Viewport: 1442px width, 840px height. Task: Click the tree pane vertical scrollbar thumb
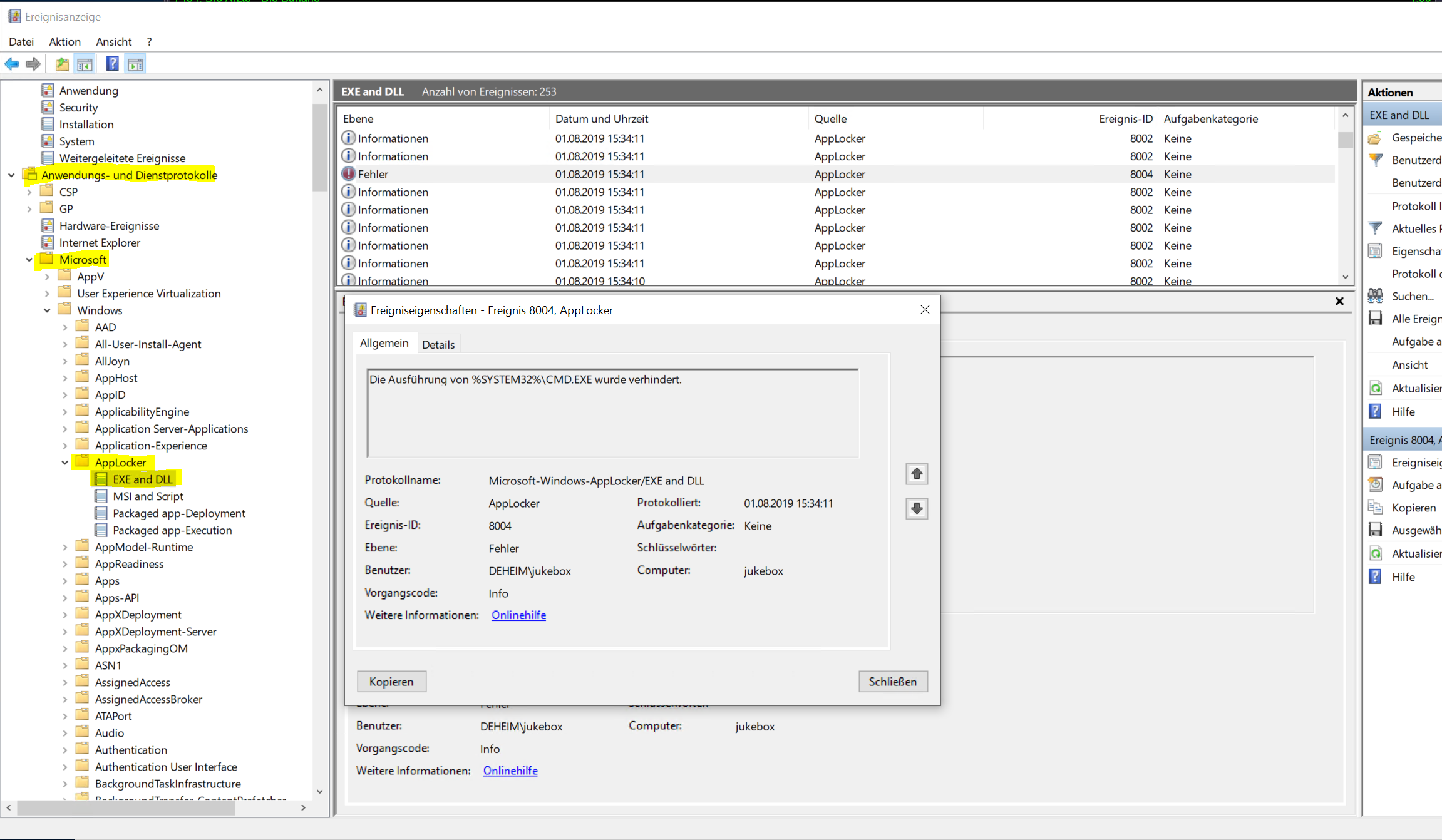coord(320,147)
